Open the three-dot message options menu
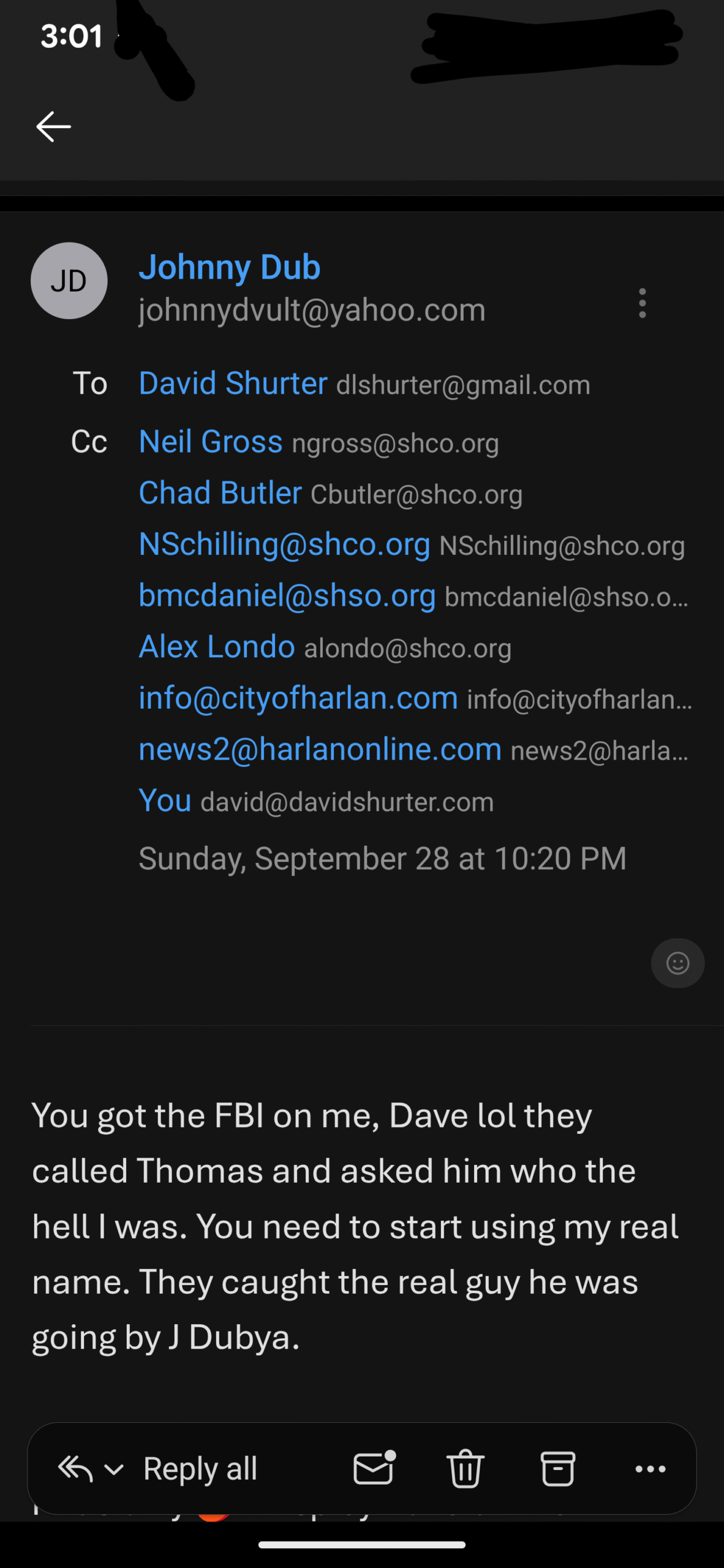The image size is (724, 1568). coord(642,303)
